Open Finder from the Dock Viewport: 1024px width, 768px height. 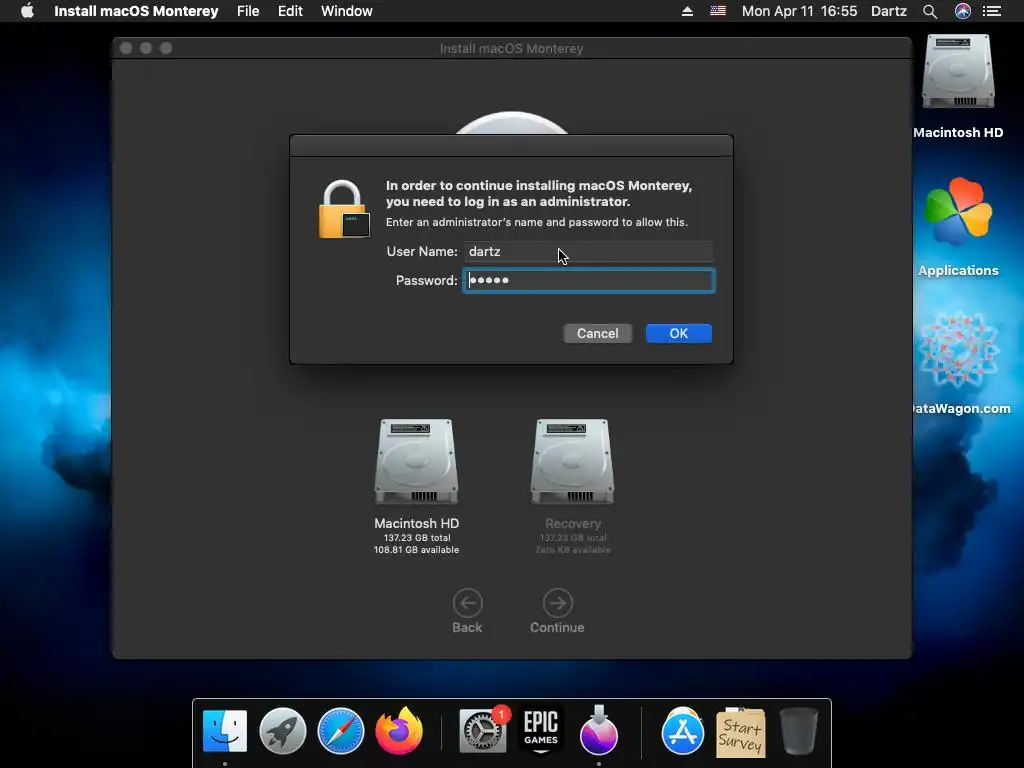[225, 731]
